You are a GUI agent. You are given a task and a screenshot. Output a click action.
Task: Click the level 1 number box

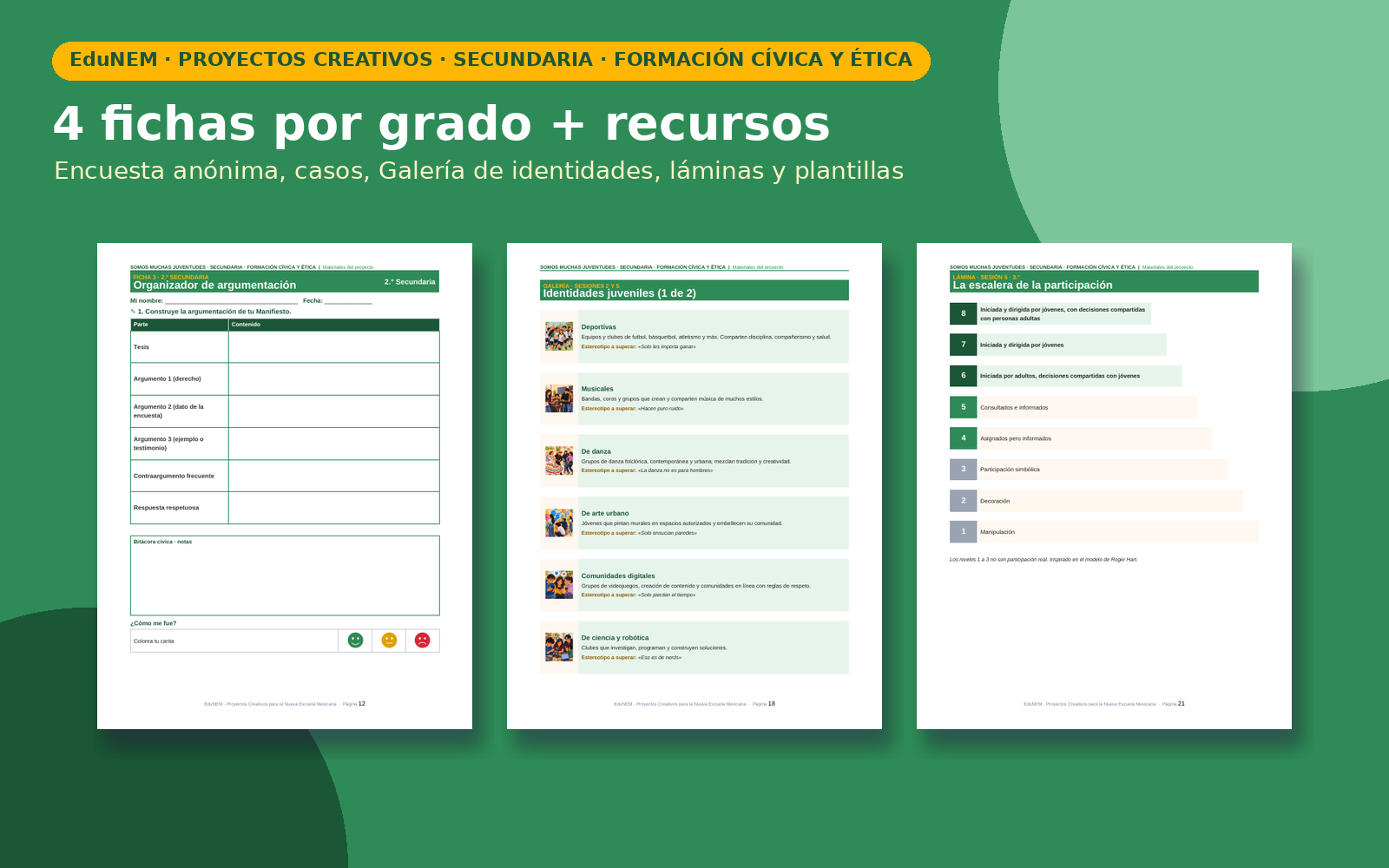(x=963, y=532)
